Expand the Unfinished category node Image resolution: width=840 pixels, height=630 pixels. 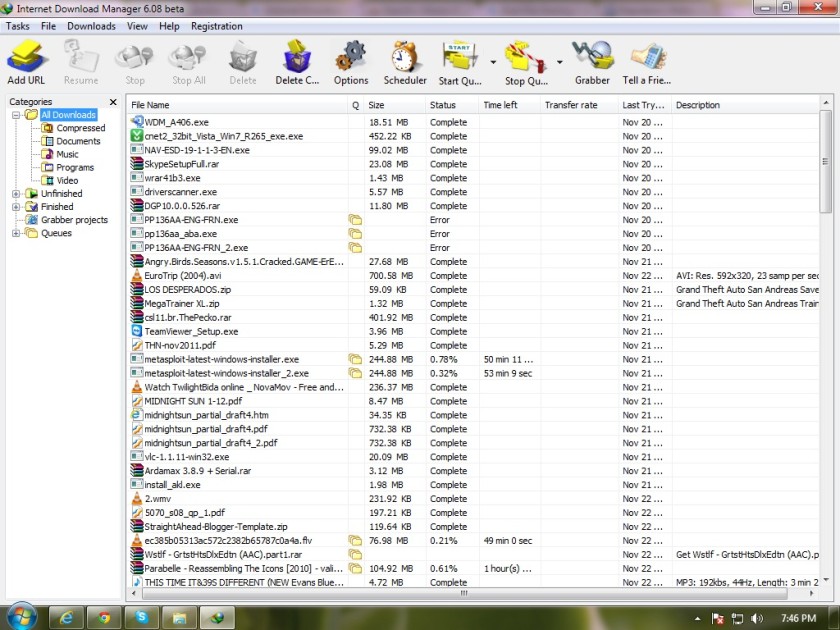pos(16,194)
